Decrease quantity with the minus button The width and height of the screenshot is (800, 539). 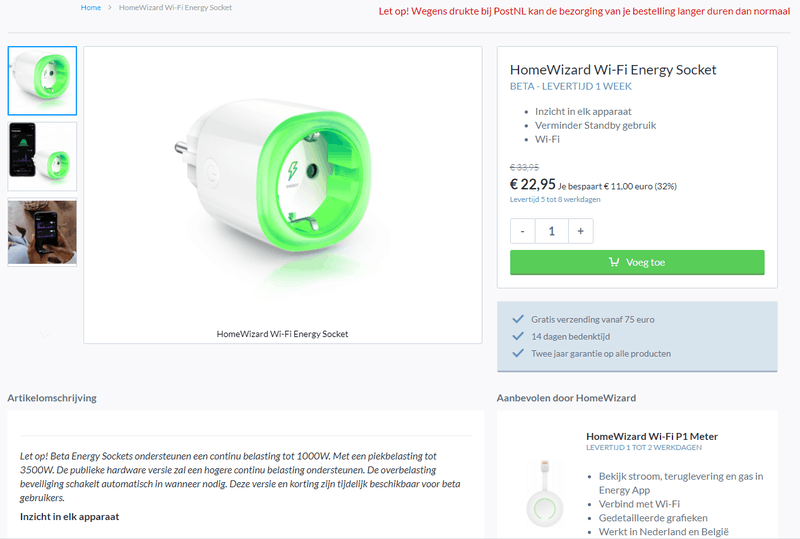[x=523, y=231]
